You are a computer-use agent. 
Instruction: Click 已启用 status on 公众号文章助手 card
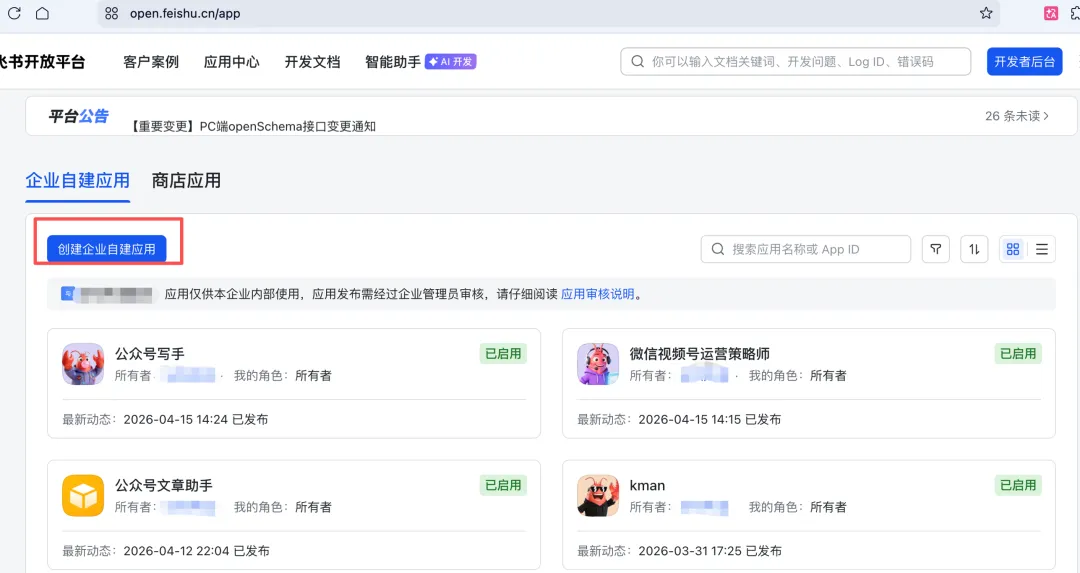click(x=503, y=485)
